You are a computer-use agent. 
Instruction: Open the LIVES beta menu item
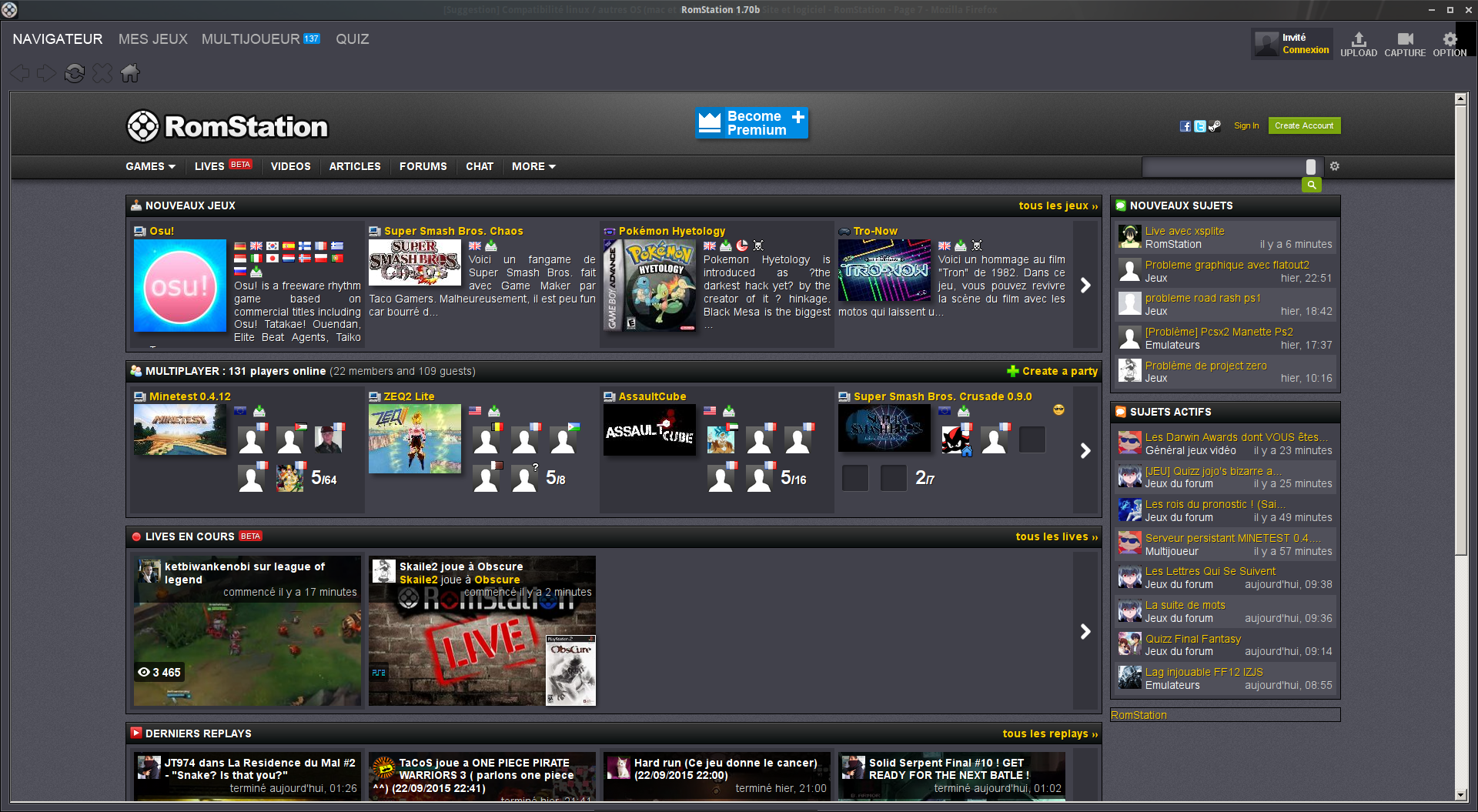click(223, 166)
